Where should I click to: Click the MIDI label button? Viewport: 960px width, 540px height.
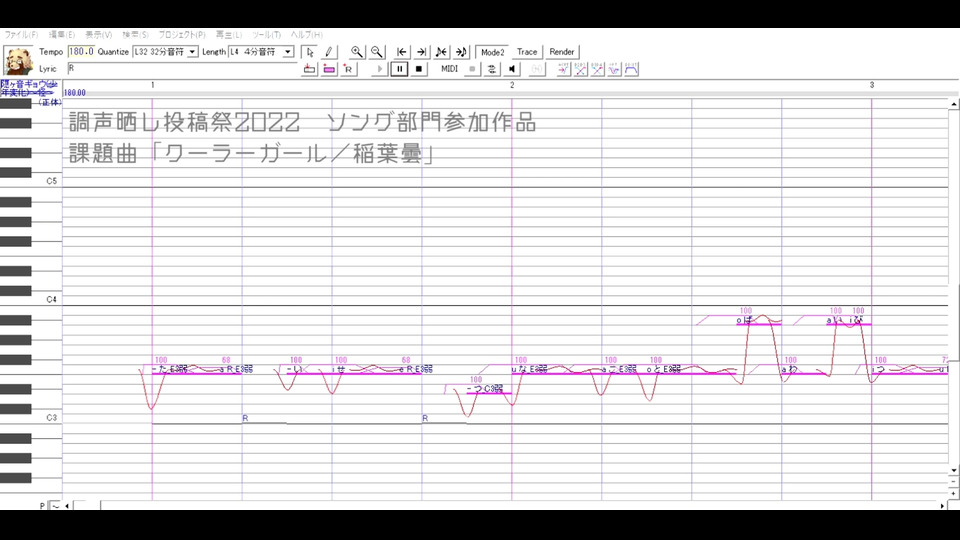pyautogui.click(x=449, y=69)
